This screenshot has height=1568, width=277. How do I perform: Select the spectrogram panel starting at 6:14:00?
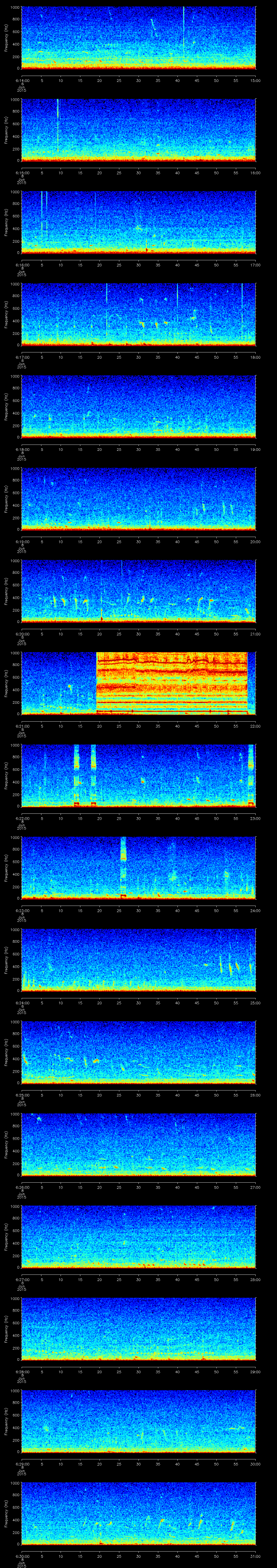pyautogui.click(x=139, y=38)
